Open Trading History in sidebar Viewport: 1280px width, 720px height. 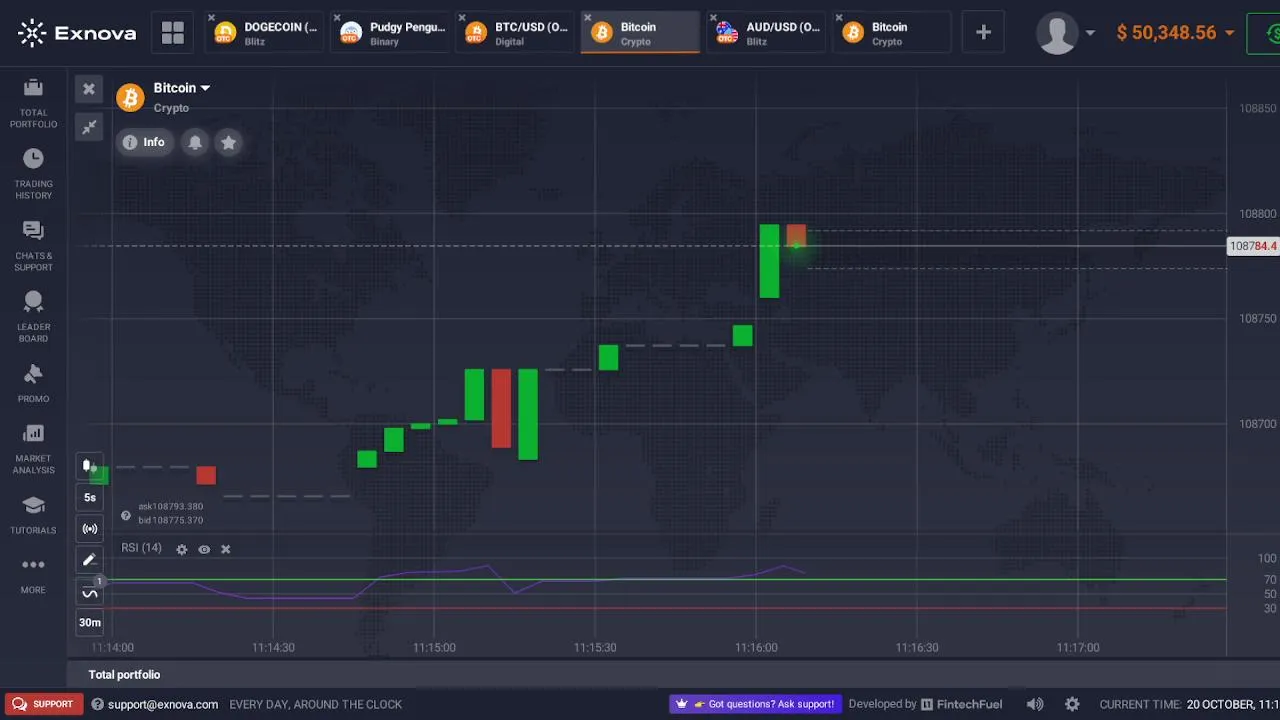pos(33,175)
